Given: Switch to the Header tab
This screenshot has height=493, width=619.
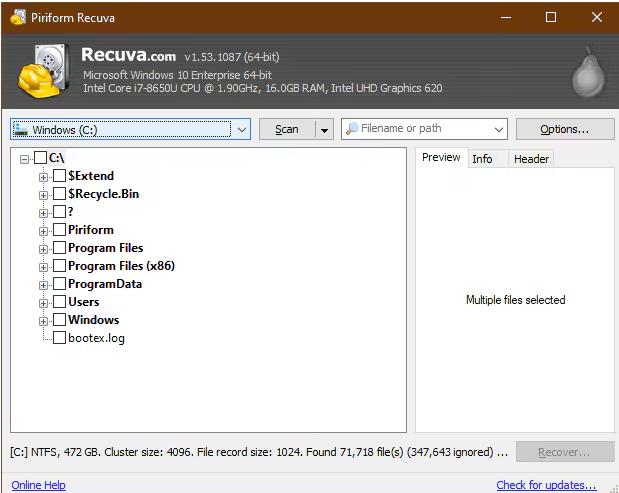Looking at the screenshot, I should [x=531, y=159].
